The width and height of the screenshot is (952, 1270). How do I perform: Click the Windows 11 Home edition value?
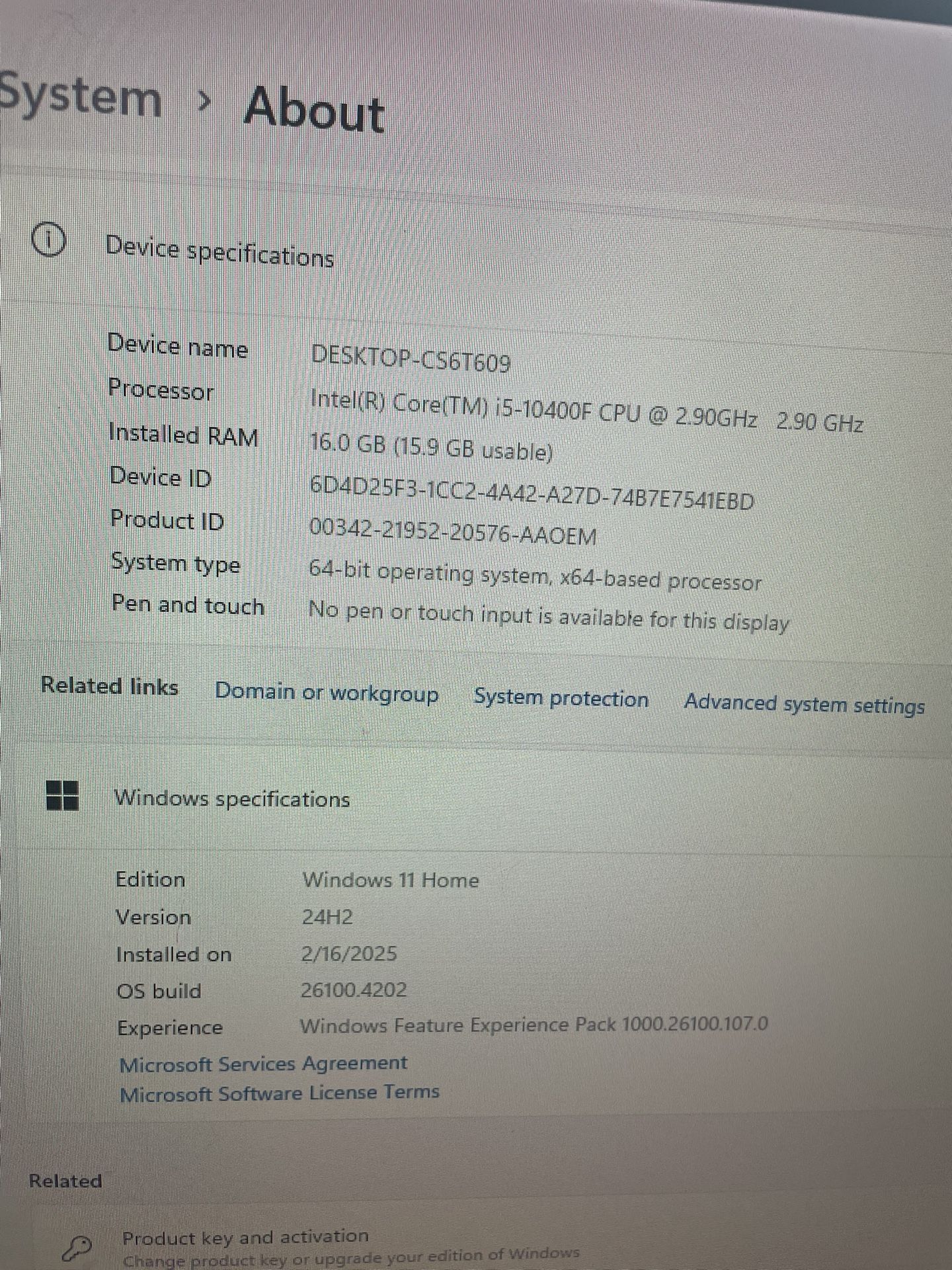pos(391,880)
